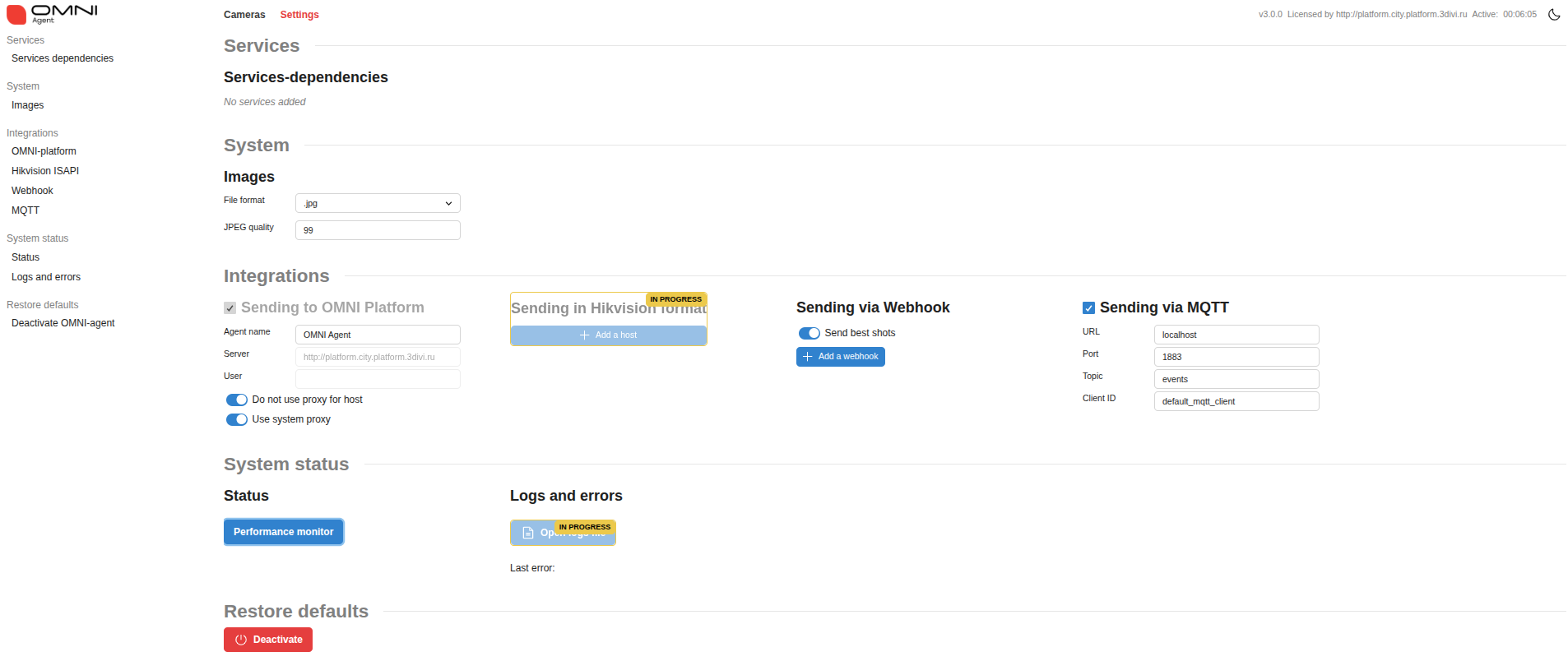Go to Services dependencies in sidebar
This screenshot has height=661, width=1568.
(63, 58)
